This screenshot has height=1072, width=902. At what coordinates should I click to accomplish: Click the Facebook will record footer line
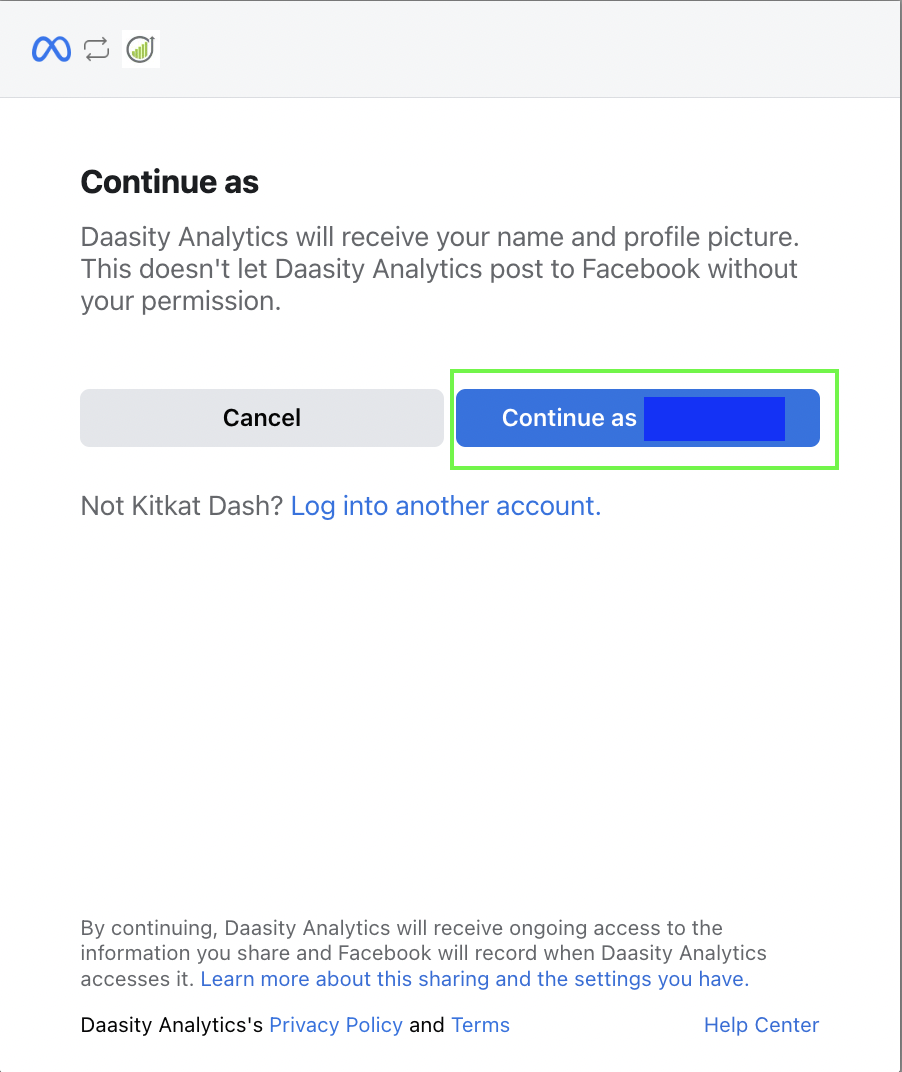423,953
